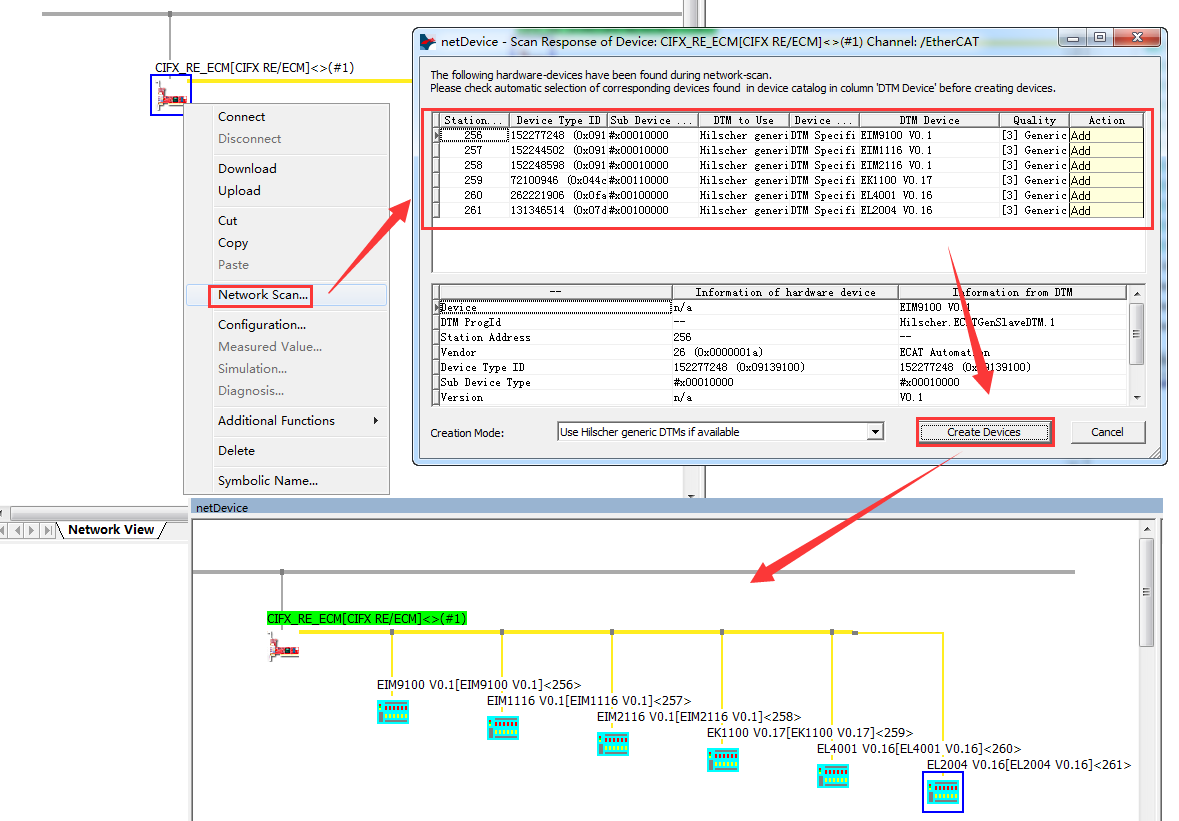
Task: Click the Station column header
Action: [474, 120]
